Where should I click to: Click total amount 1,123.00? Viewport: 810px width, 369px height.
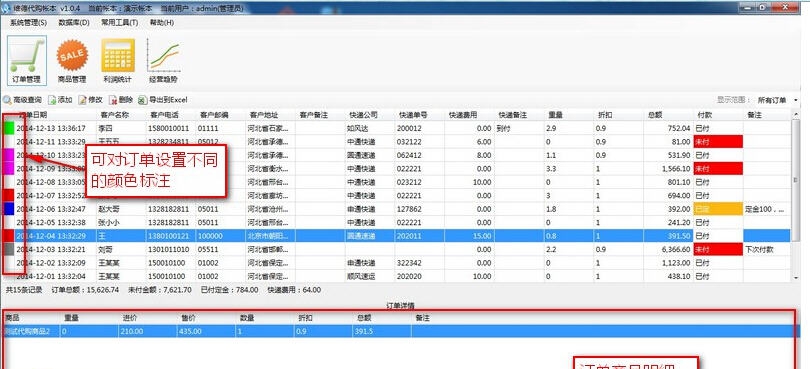pos(675,263)
